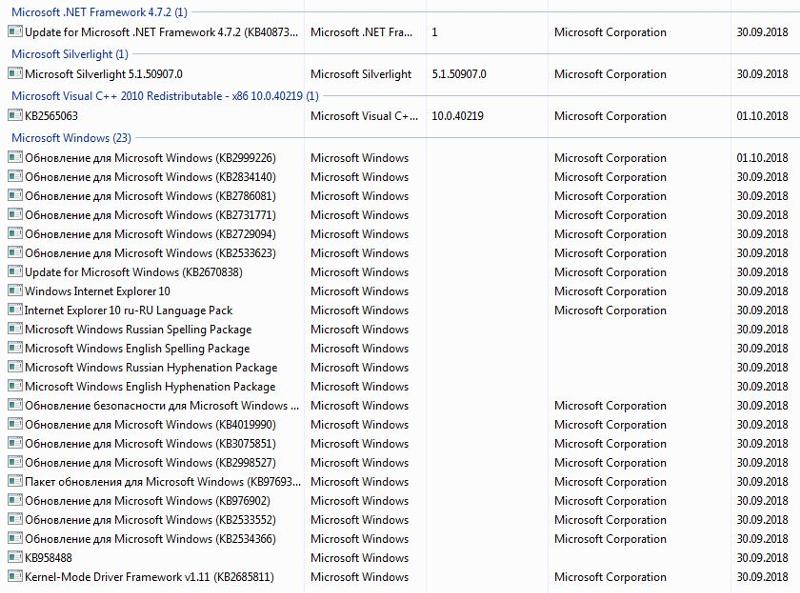
Task: Click icon of update KB2786081
Action: click(x=15, y=195)
